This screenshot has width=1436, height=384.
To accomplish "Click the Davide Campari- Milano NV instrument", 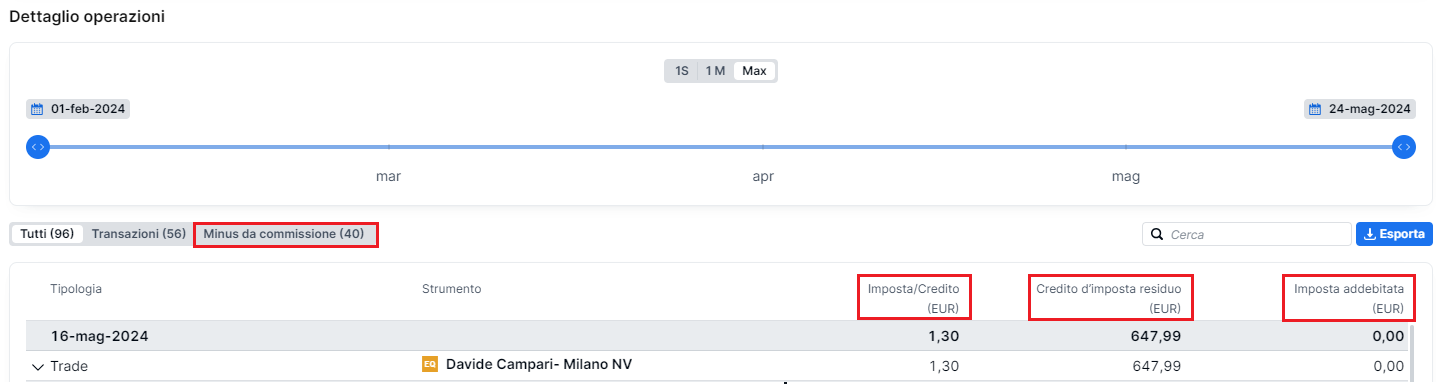I will pyautogui.click(x=538, y=365).
